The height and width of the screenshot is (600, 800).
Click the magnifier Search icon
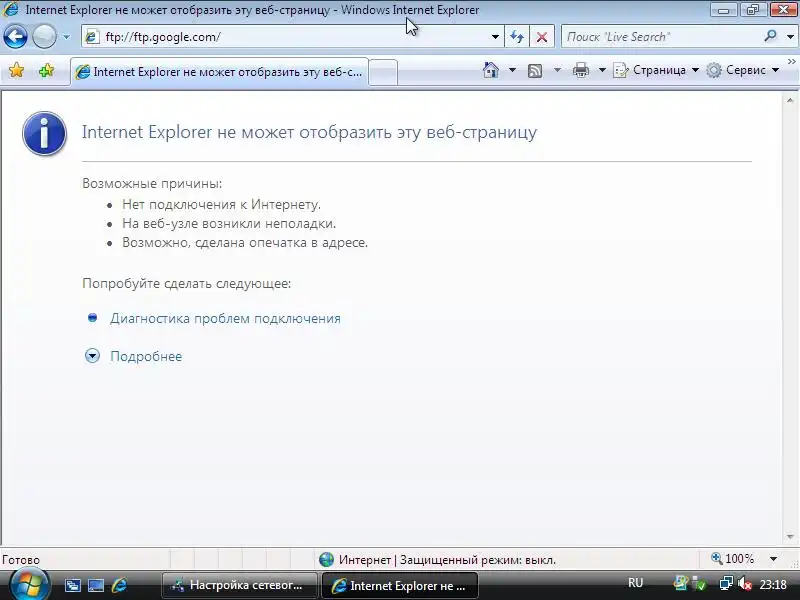click(x=770, y=36)
